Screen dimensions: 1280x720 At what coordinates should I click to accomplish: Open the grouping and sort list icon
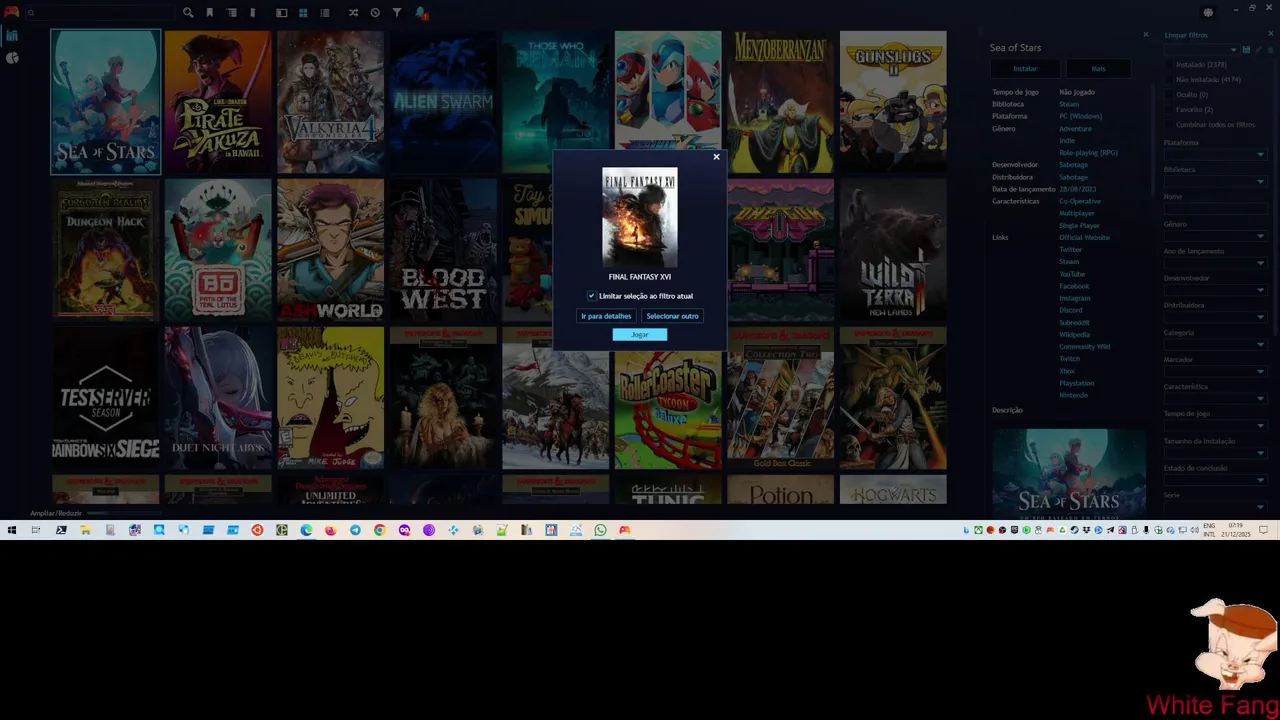(x=231, y=13)
